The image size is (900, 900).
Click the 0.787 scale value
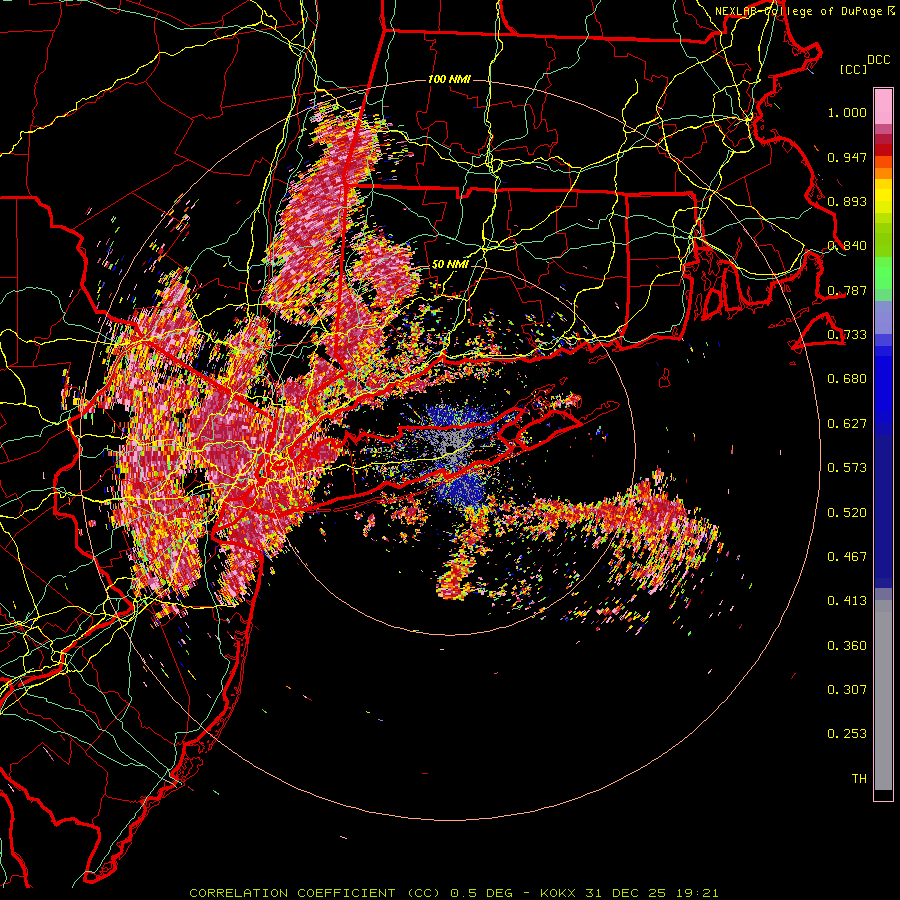click(x=847, y=290)
